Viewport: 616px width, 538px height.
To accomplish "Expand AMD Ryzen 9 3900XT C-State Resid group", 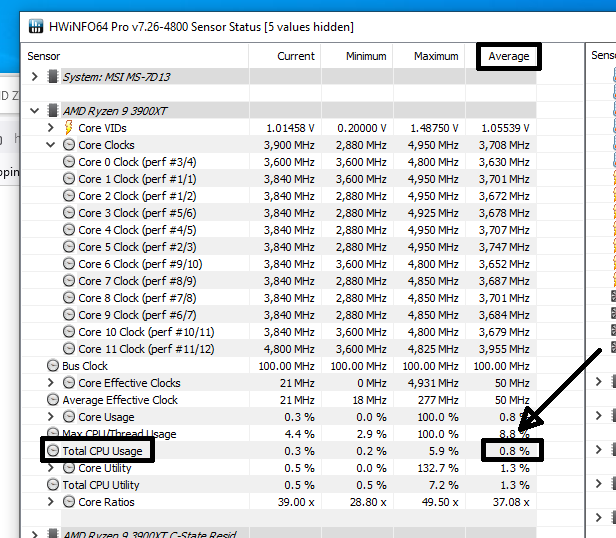I will (x=35, y=534).
